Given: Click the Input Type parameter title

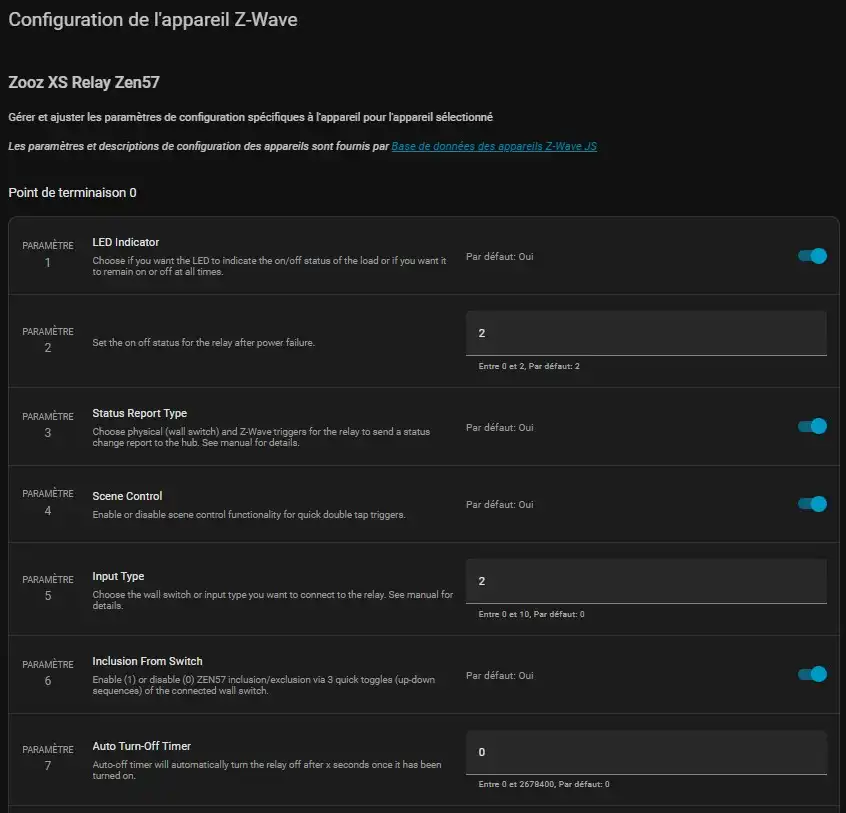Looking at the screenshot, I should pos(118,576).
